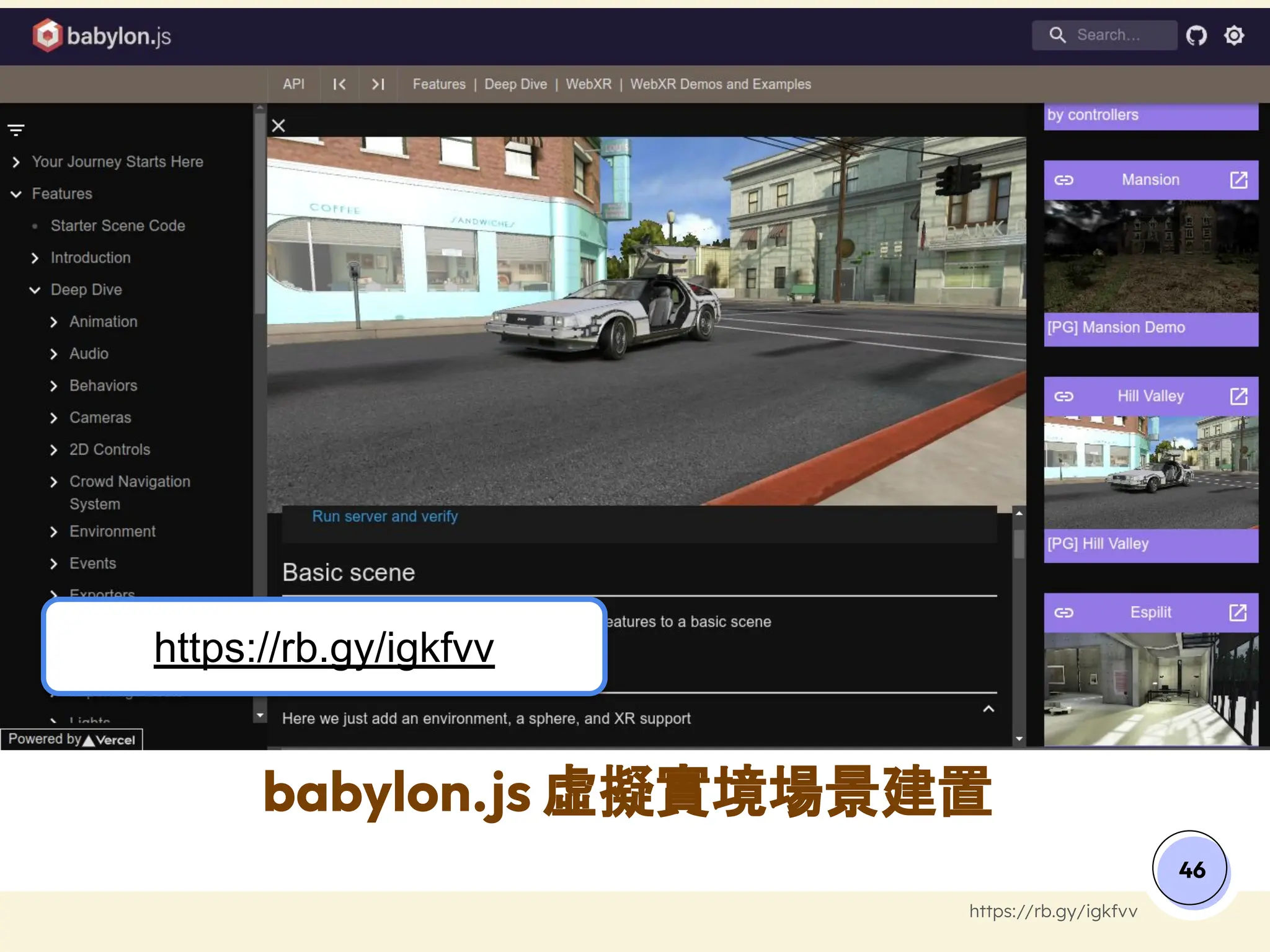The width and height of the screenshot is (1270, 952).
Task: Open Hill Valley in new window icon
Action: pyautogui.click(x=1238, y=396)
